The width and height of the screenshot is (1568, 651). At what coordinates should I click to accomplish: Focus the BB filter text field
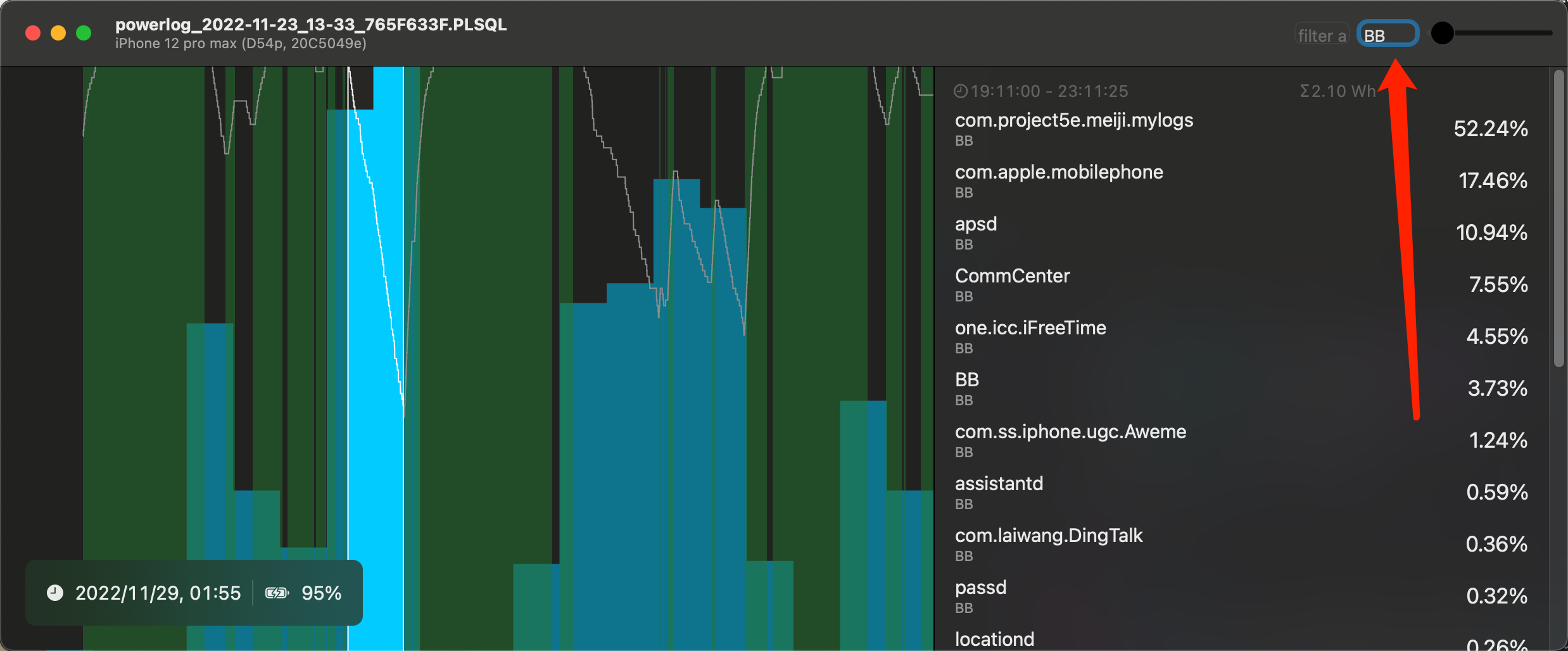coord(1387,34)
